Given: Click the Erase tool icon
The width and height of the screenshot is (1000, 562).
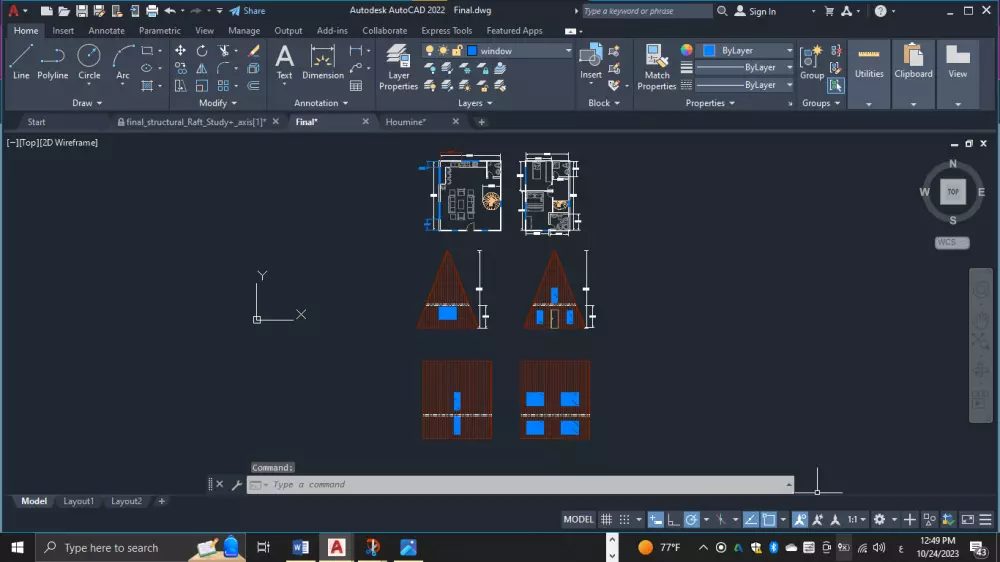Looking at the screenshot, I should [x=254, y=50].
